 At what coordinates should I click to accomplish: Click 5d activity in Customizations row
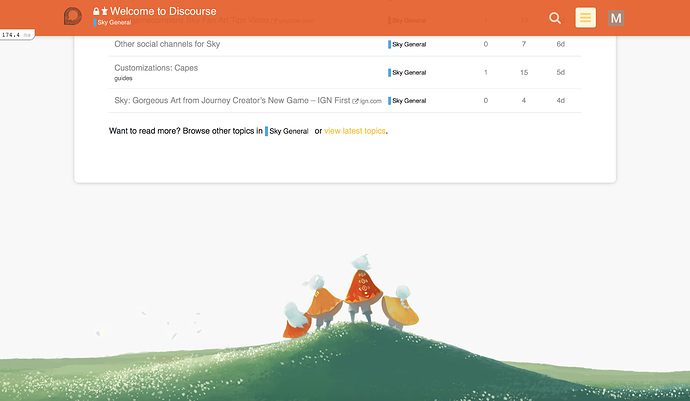pyautogui.click(x=560, y=72)
